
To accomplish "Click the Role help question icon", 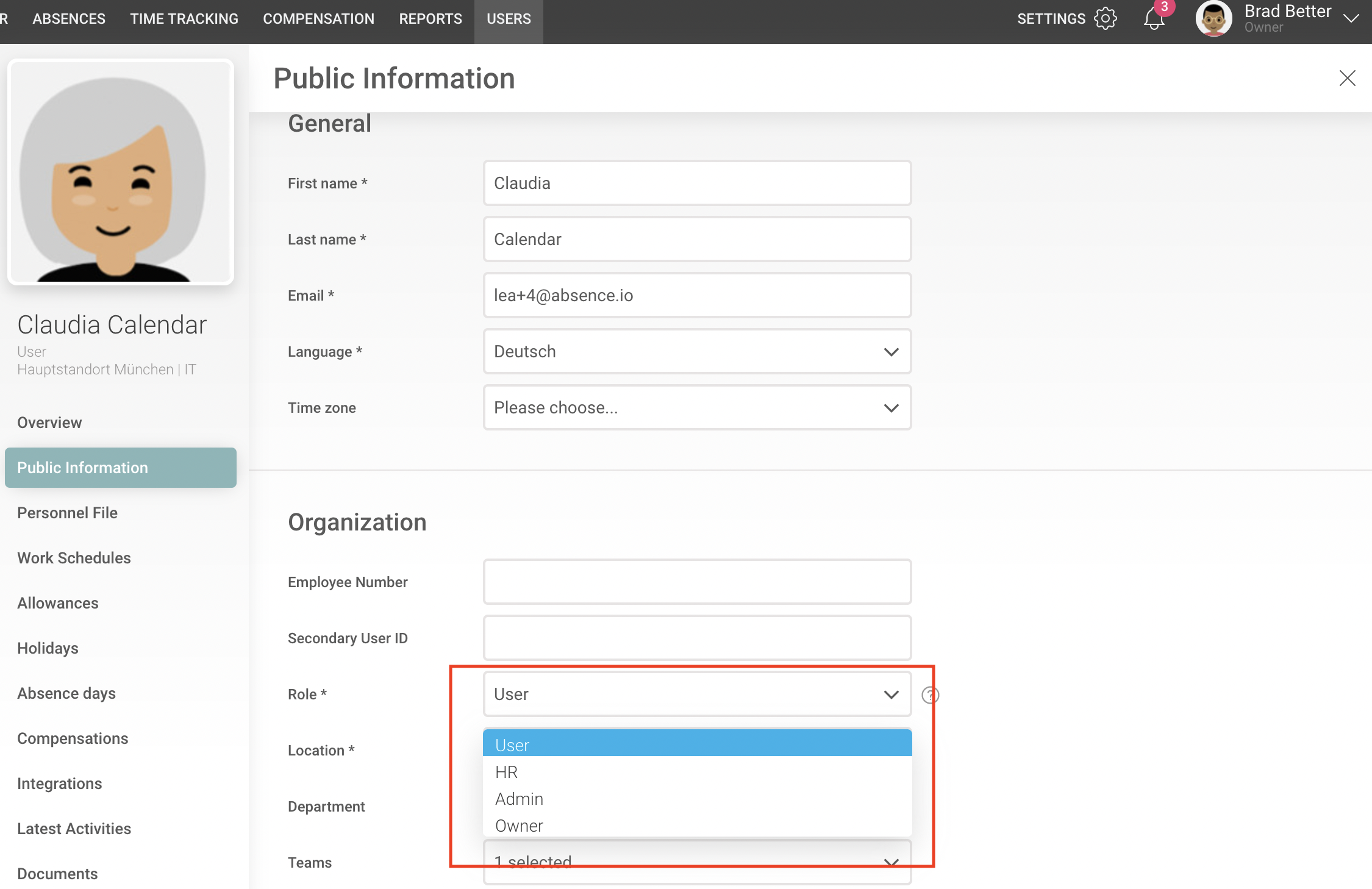I will pyautogui.click(x=930, y=695).
